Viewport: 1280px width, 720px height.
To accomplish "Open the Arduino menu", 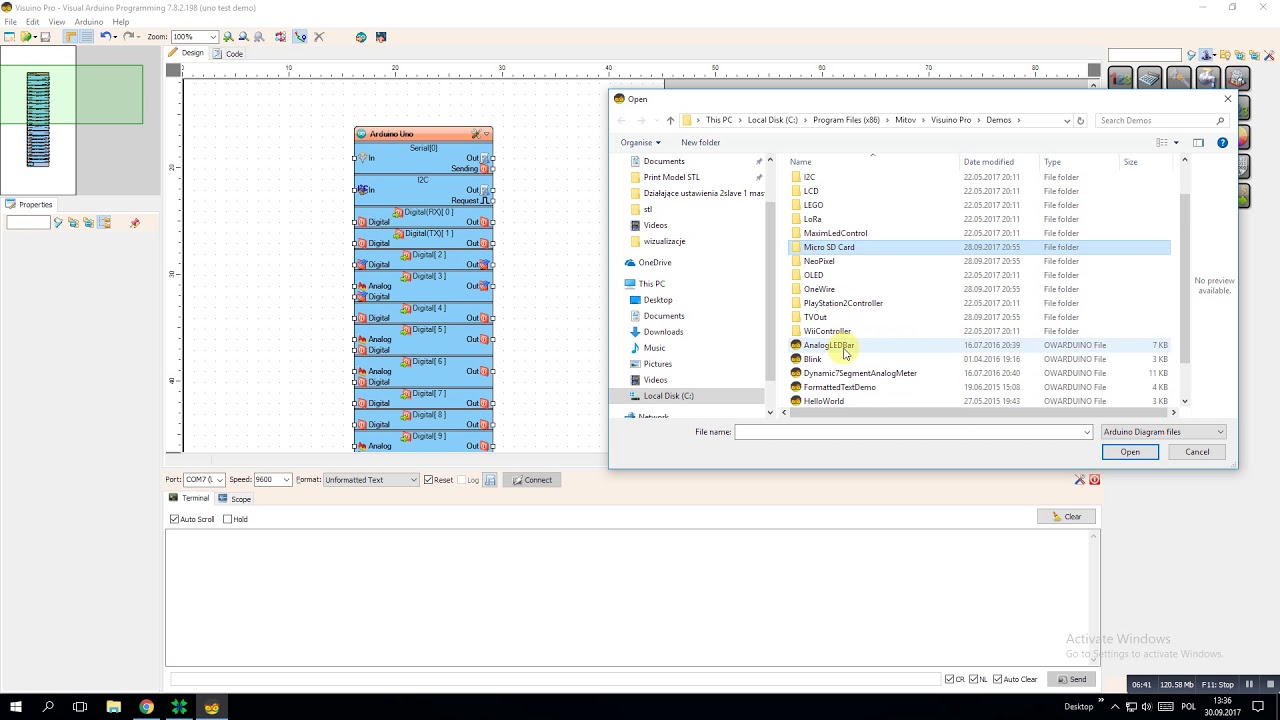I will coord(89,22).
